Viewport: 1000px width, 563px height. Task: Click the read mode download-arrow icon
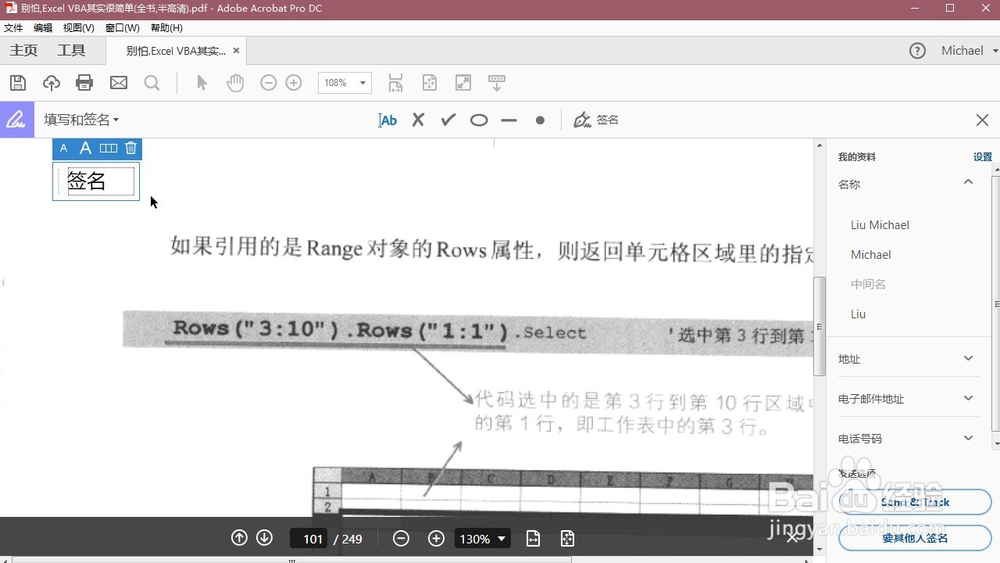[496, 83]
